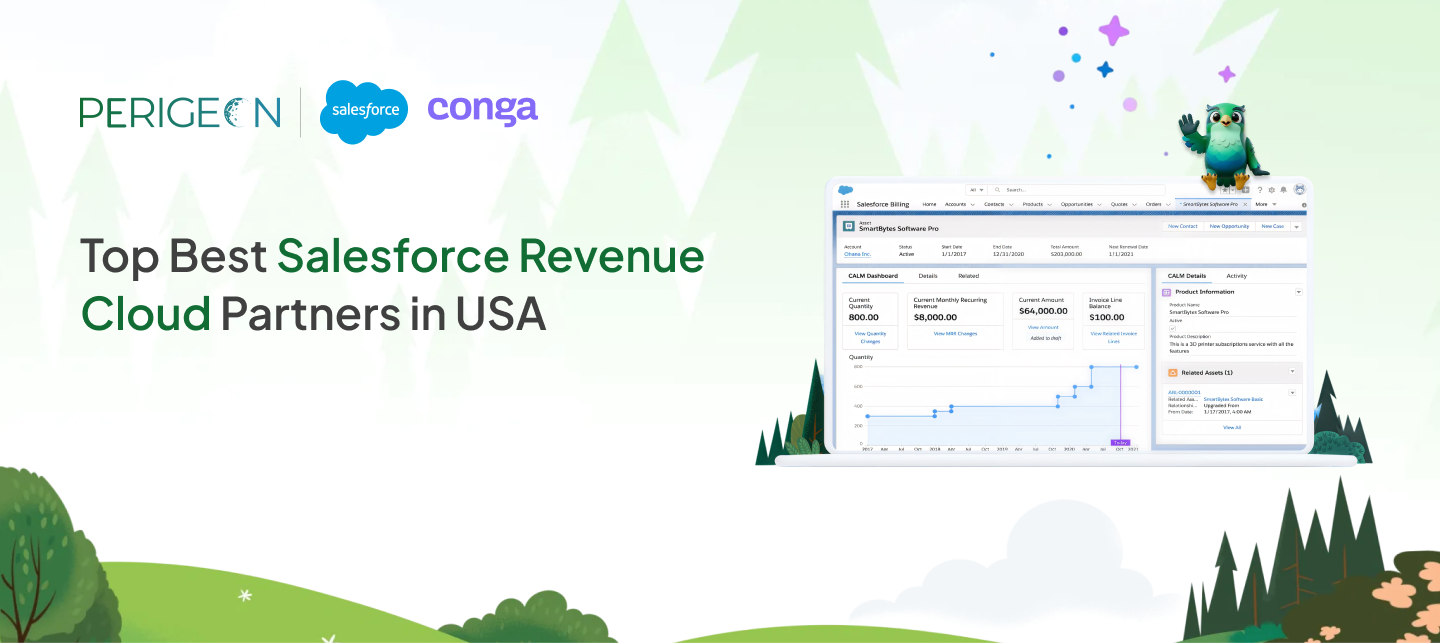
Task: Click the Today marker on Quantity chart
Action: (1120, 442)
